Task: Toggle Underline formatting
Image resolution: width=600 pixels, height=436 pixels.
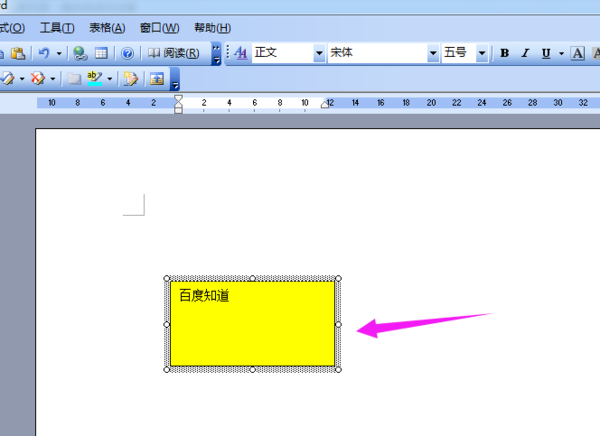Action: point(546,53)
